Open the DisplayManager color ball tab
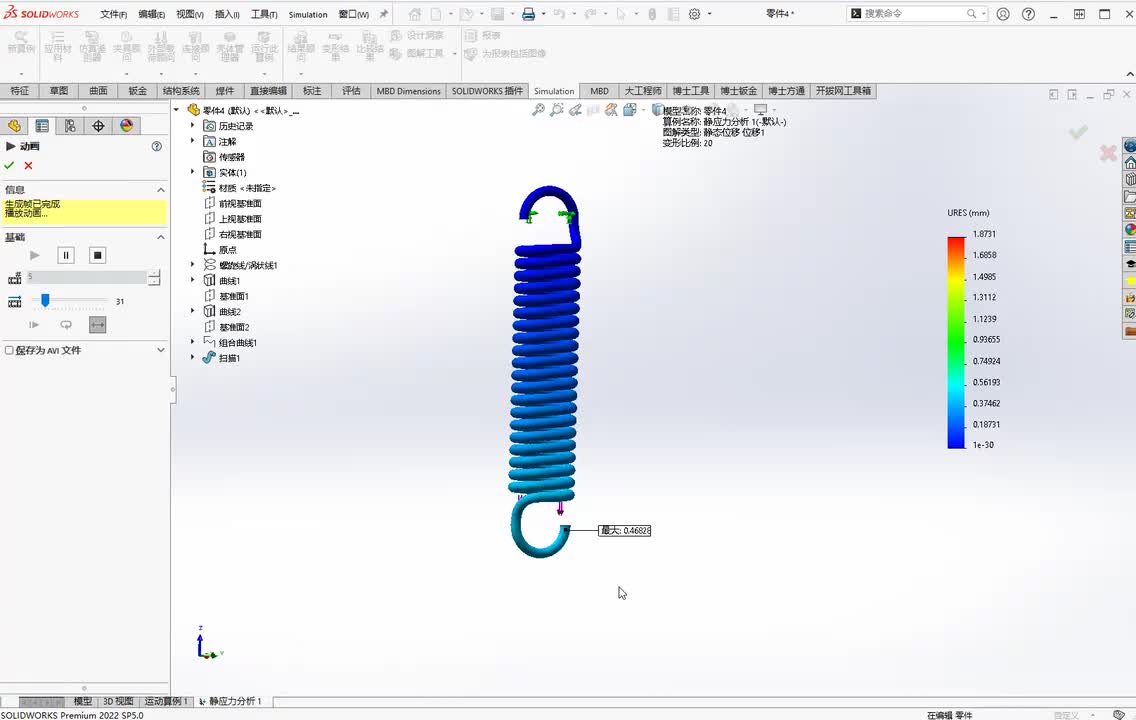Image resolution: width=1136 pixels, height=720 pixels. (127, 126)
